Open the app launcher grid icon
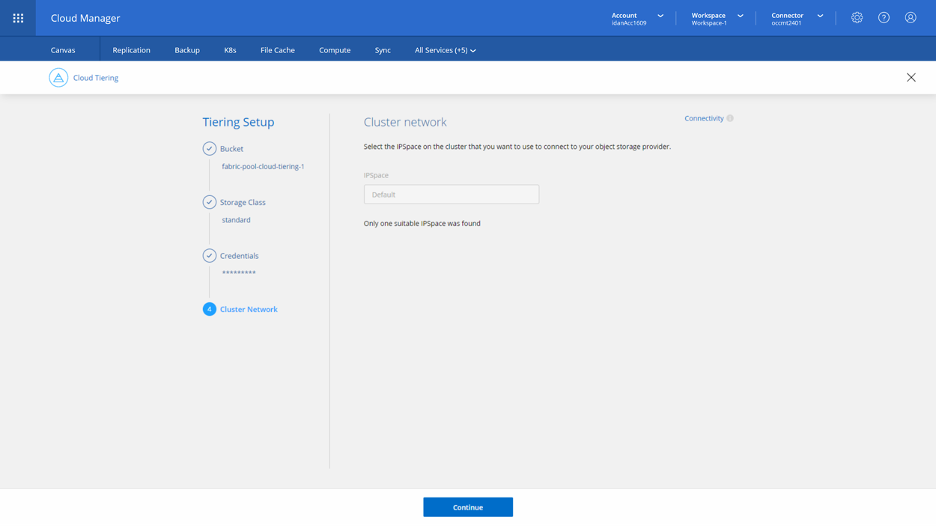Image resolution: width=936 pixels, height=526 pixels. coord(18,18)
